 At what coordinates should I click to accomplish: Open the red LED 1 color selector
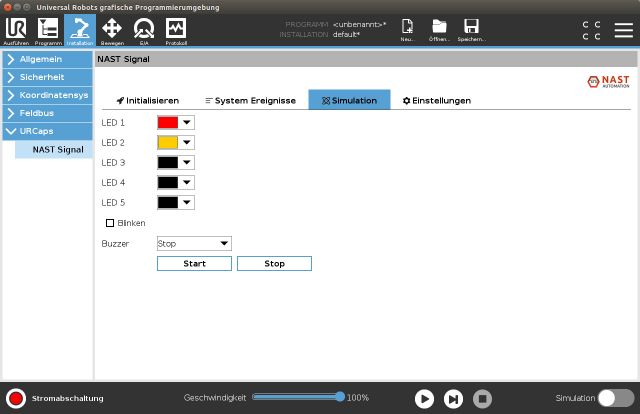(x=175, y=122)
